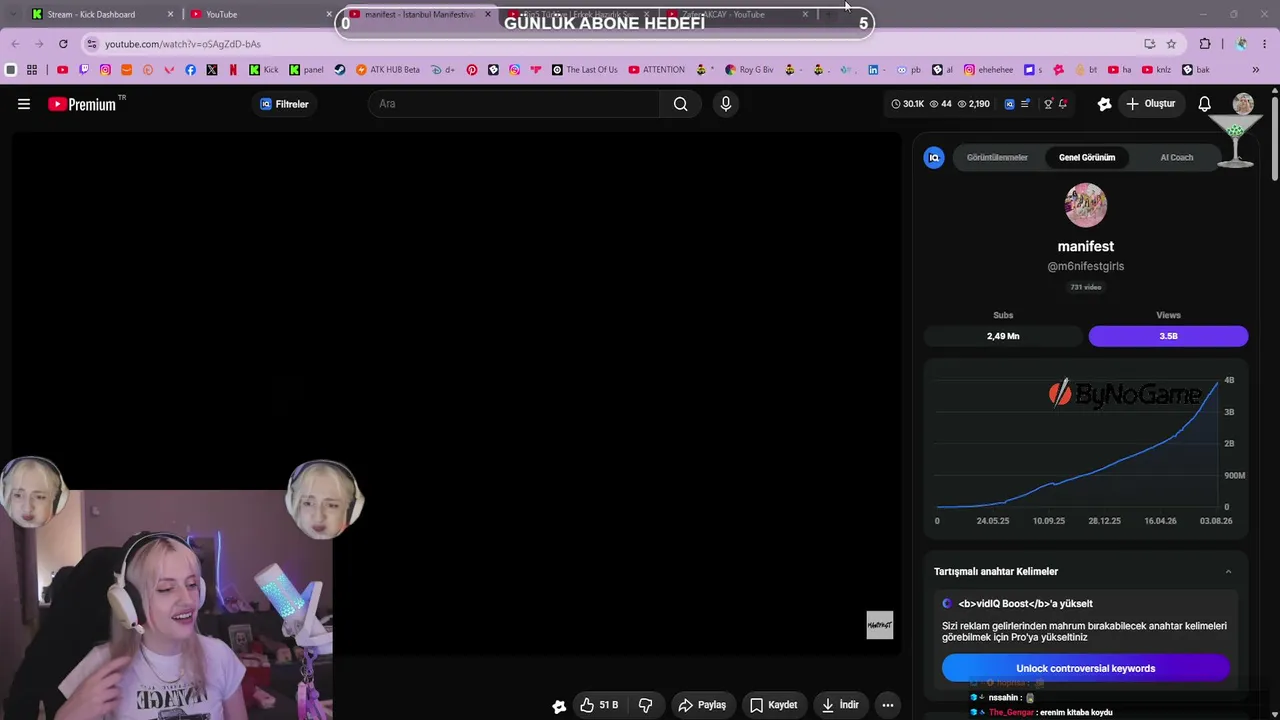Open the Oluştur create menu
The height and width of the screenshot is (720, 1280).
[x=1150, y=104]
